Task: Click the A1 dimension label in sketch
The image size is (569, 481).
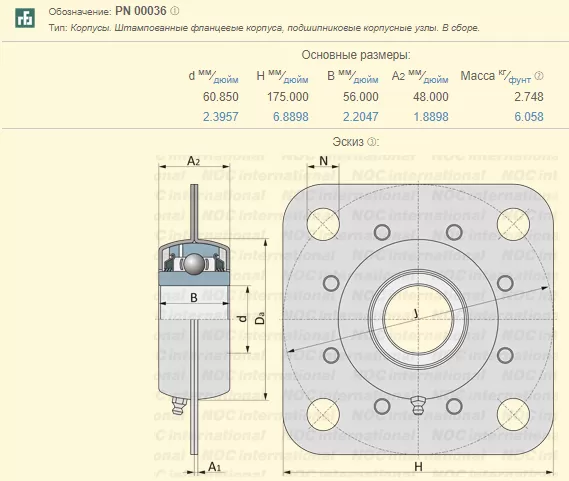Action: pyautogui.click(x=214, y=467)
